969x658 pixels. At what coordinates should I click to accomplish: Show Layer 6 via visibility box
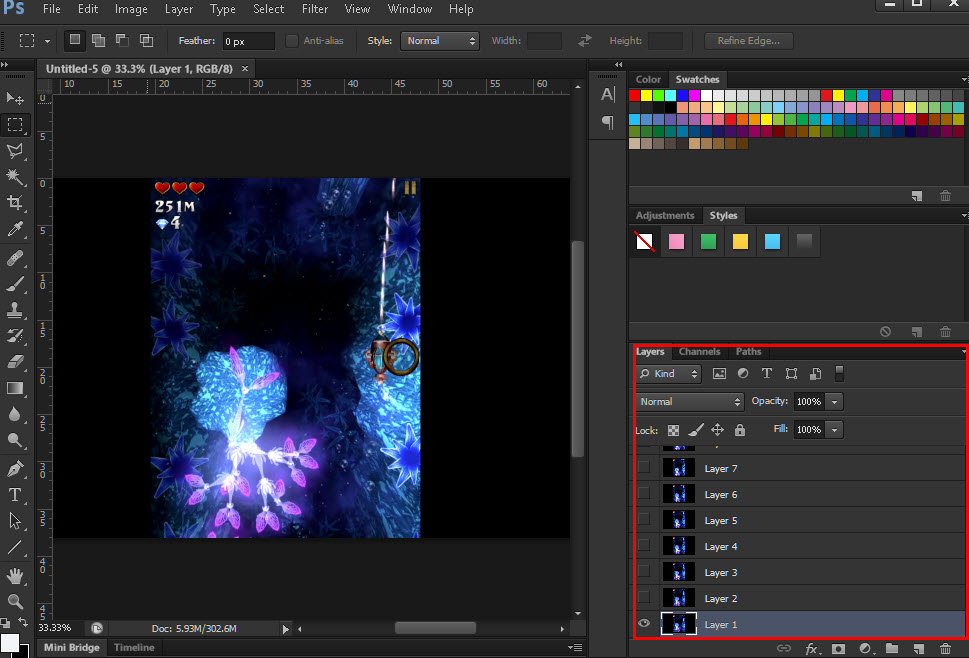(x=644, y=494)
